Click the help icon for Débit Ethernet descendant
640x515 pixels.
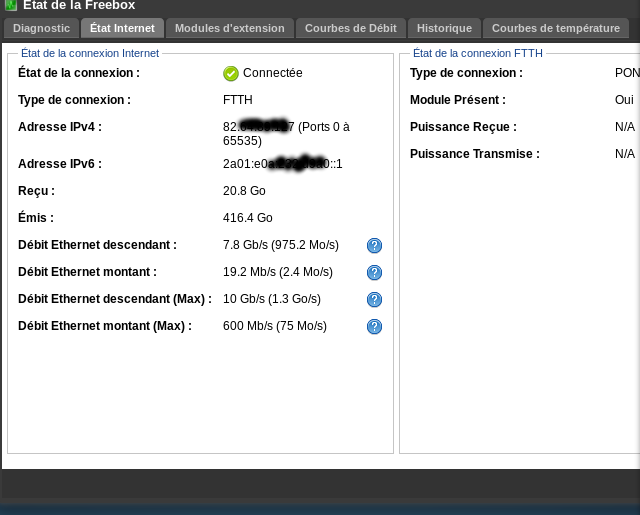[375, 245]
